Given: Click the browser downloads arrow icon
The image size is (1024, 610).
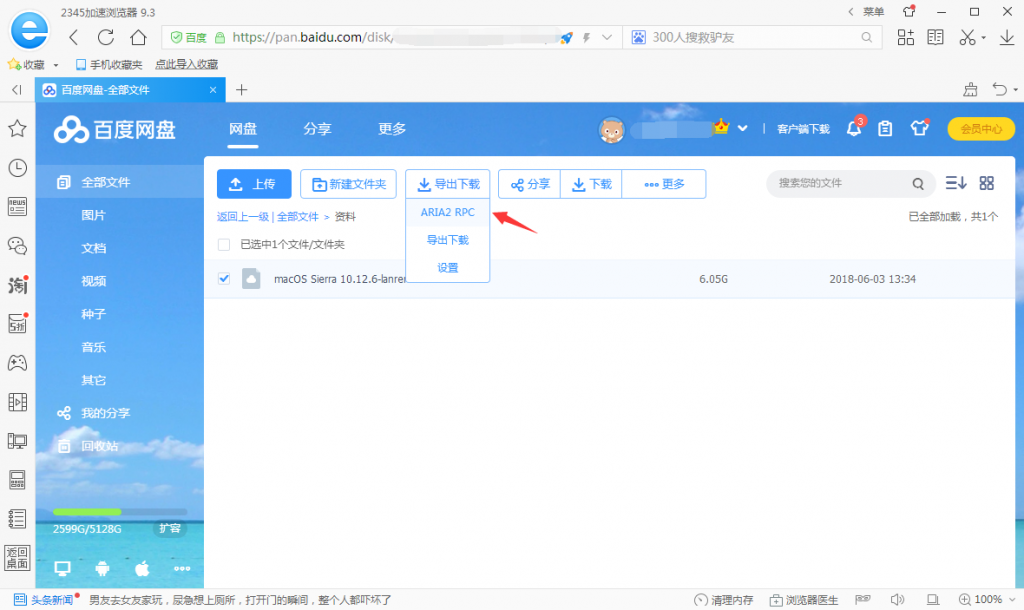Looking at the screenshot, I should [x=1006, y=38].
